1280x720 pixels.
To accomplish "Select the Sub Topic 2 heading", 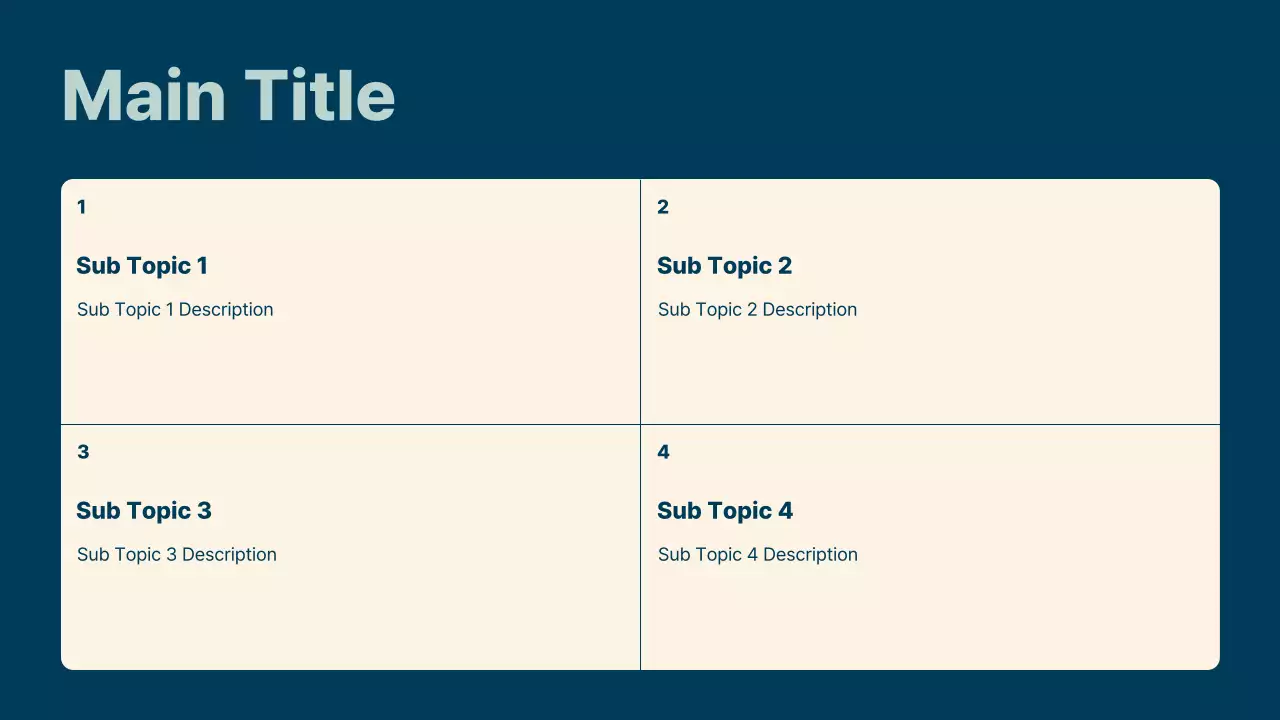I will 724,266.
